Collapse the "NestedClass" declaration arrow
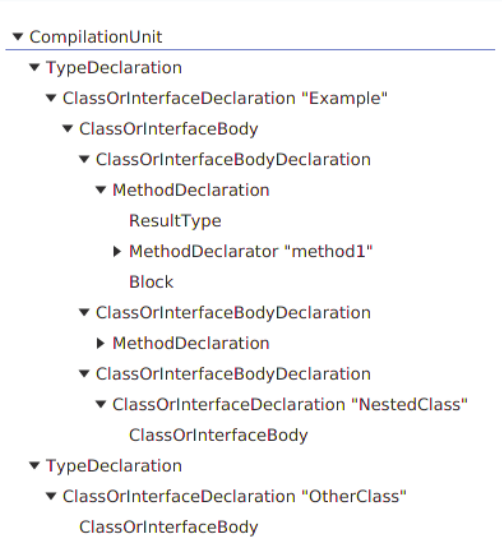The image size is (502, 555). coord(101,404)
